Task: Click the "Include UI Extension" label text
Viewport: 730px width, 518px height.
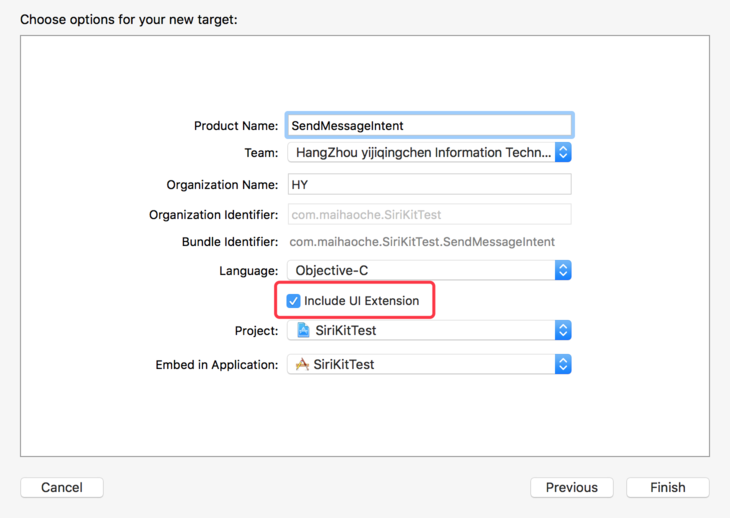Action: pyautogui.click(x=361, y=301)
